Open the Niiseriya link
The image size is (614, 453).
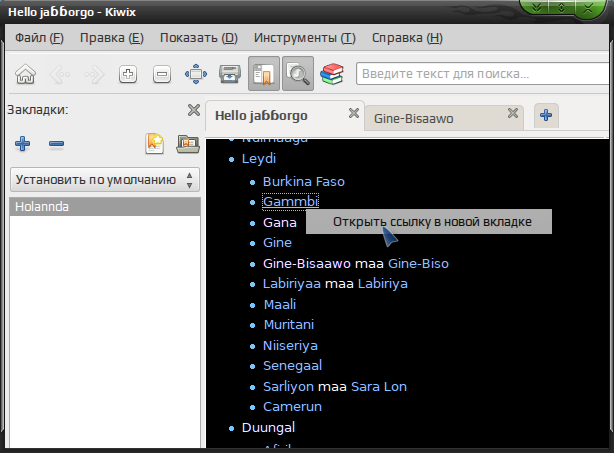coord(290,346)
